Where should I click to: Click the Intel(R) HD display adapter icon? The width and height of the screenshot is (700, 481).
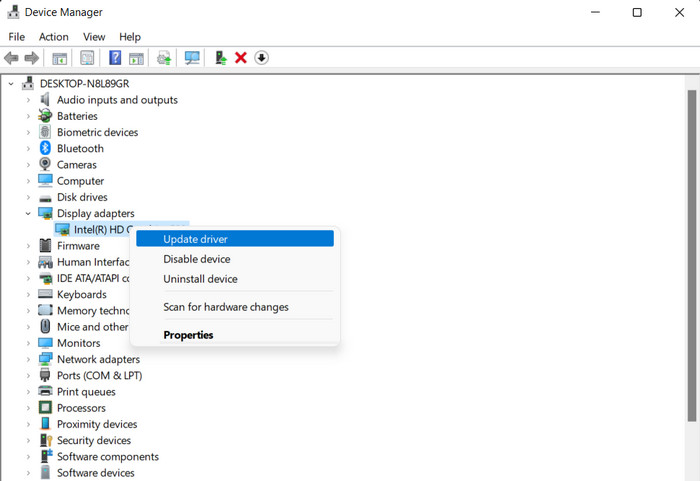tap(62, 230)
